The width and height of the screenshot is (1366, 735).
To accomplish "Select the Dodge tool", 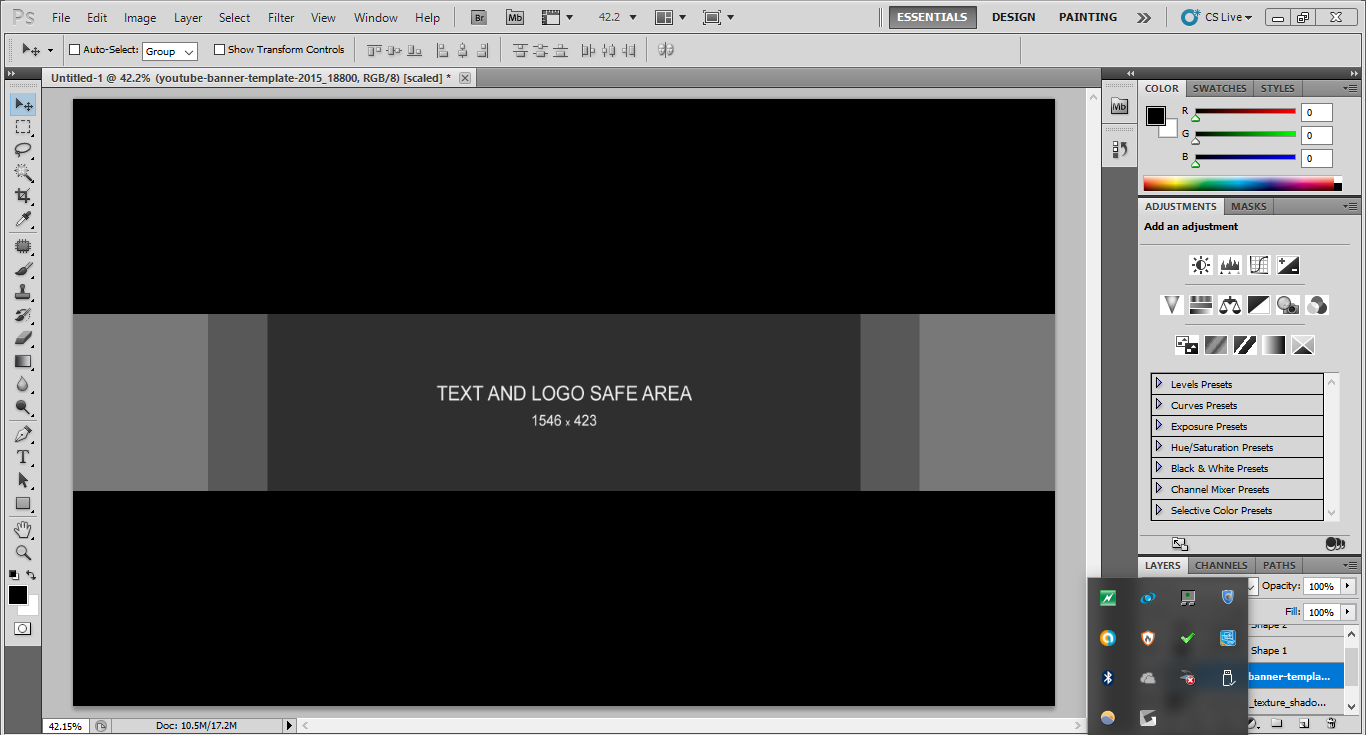I will coord(23,407).
